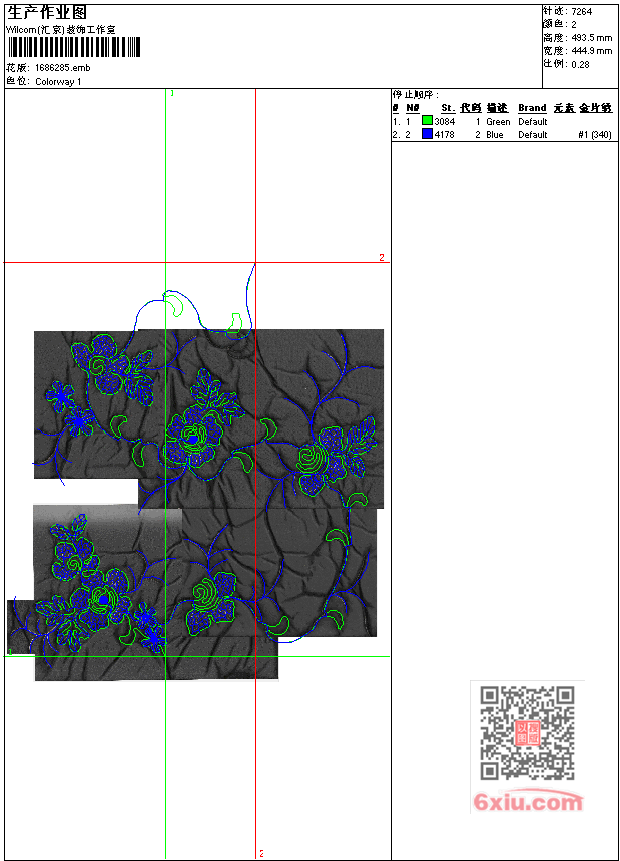Select Default brand in the Blue row
620x861 pixels.
tap(533, 135)
